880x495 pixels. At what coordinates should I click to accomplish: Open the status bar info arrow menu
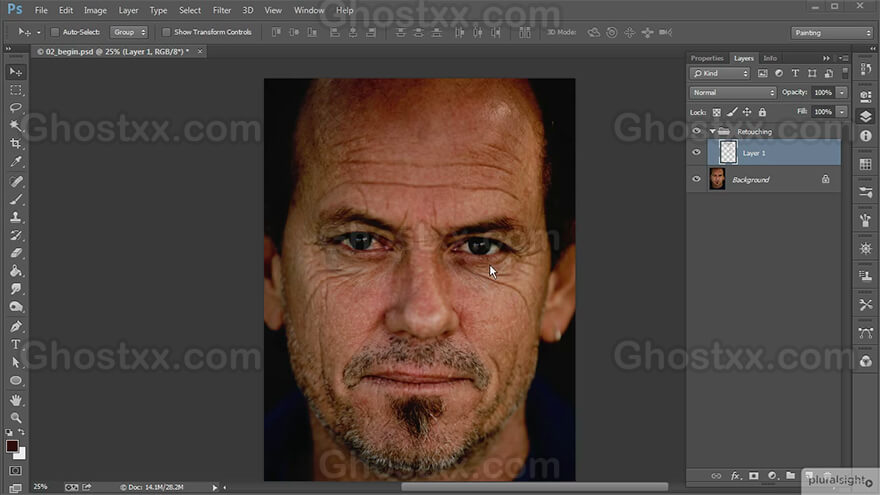214,487
